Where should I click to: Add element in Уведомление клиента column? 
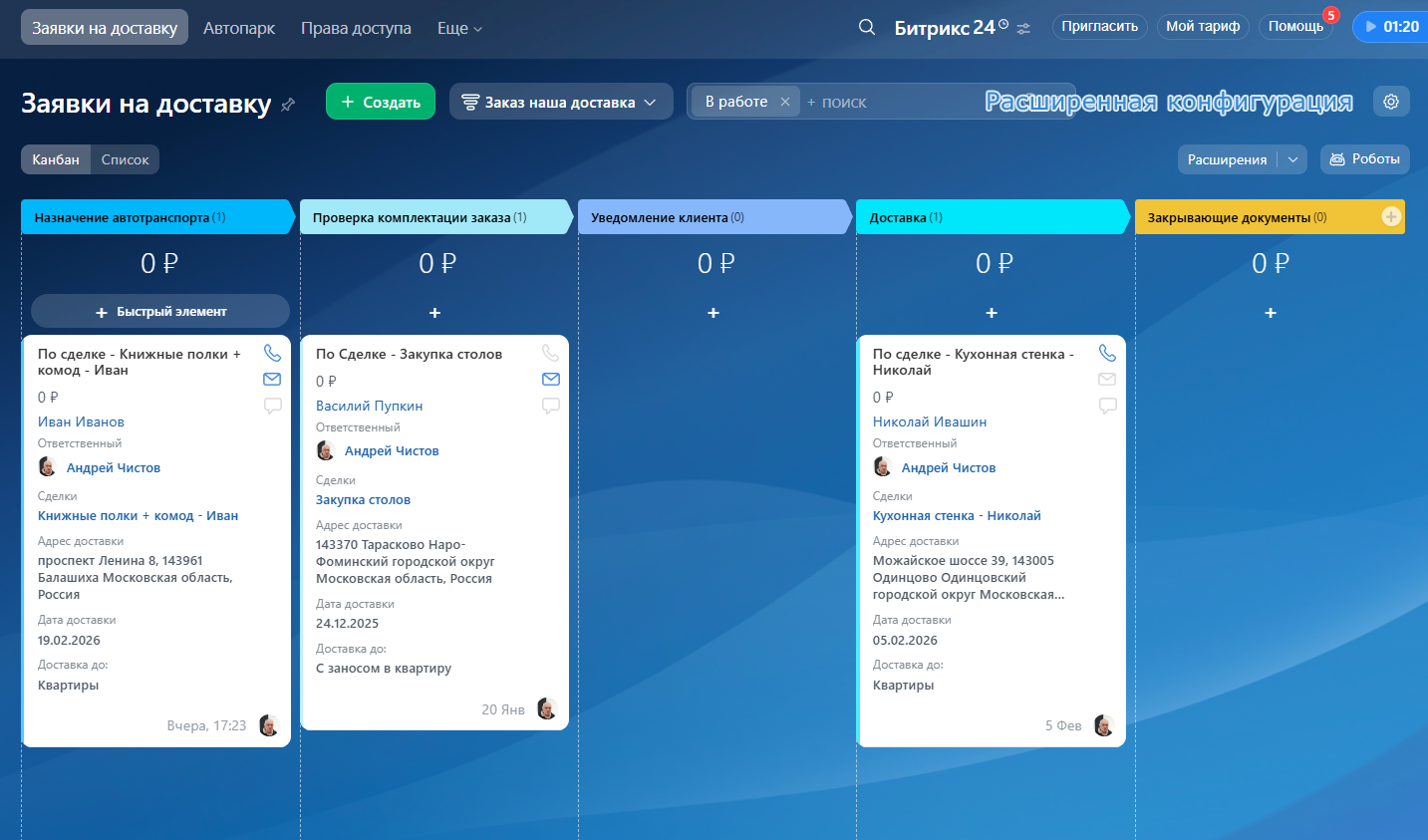point(714,313)
